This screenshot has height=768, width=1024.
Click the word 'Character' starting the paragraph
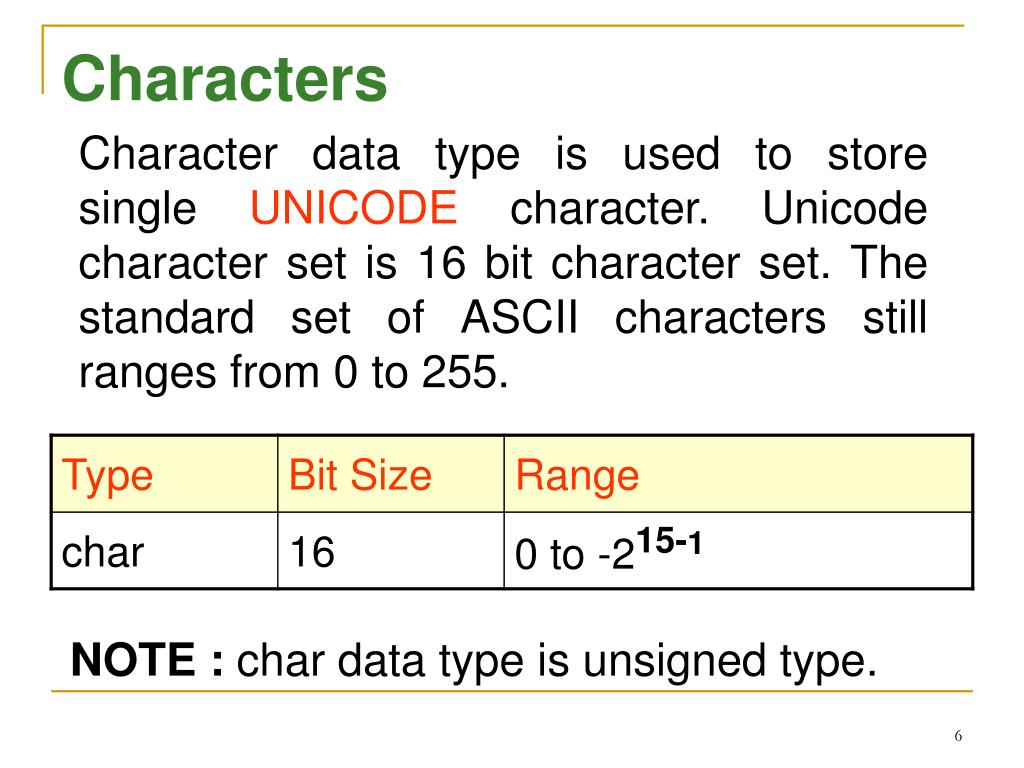178,155
